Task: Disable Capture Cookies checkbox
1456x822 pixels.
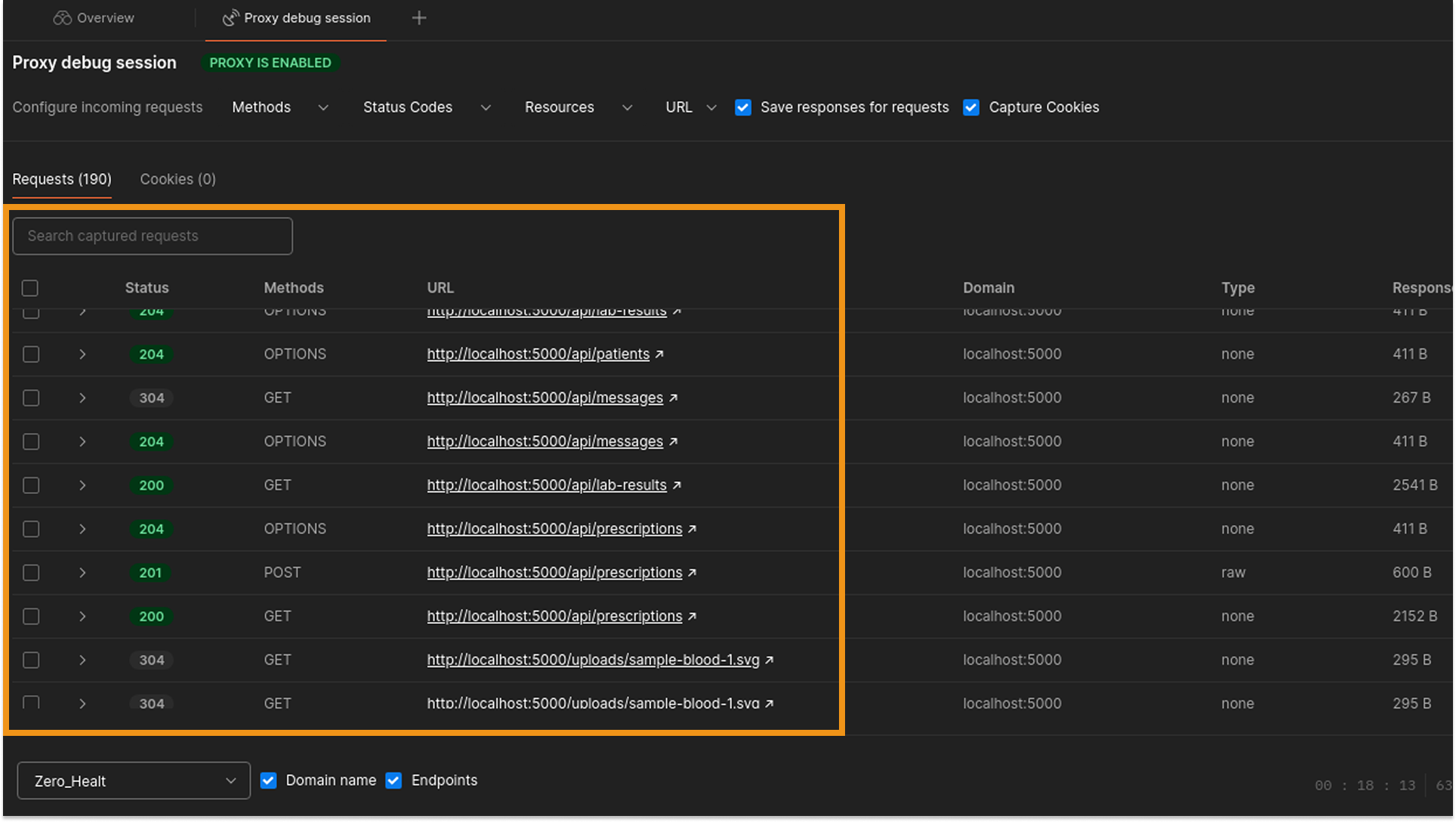Action: point(971,107)
